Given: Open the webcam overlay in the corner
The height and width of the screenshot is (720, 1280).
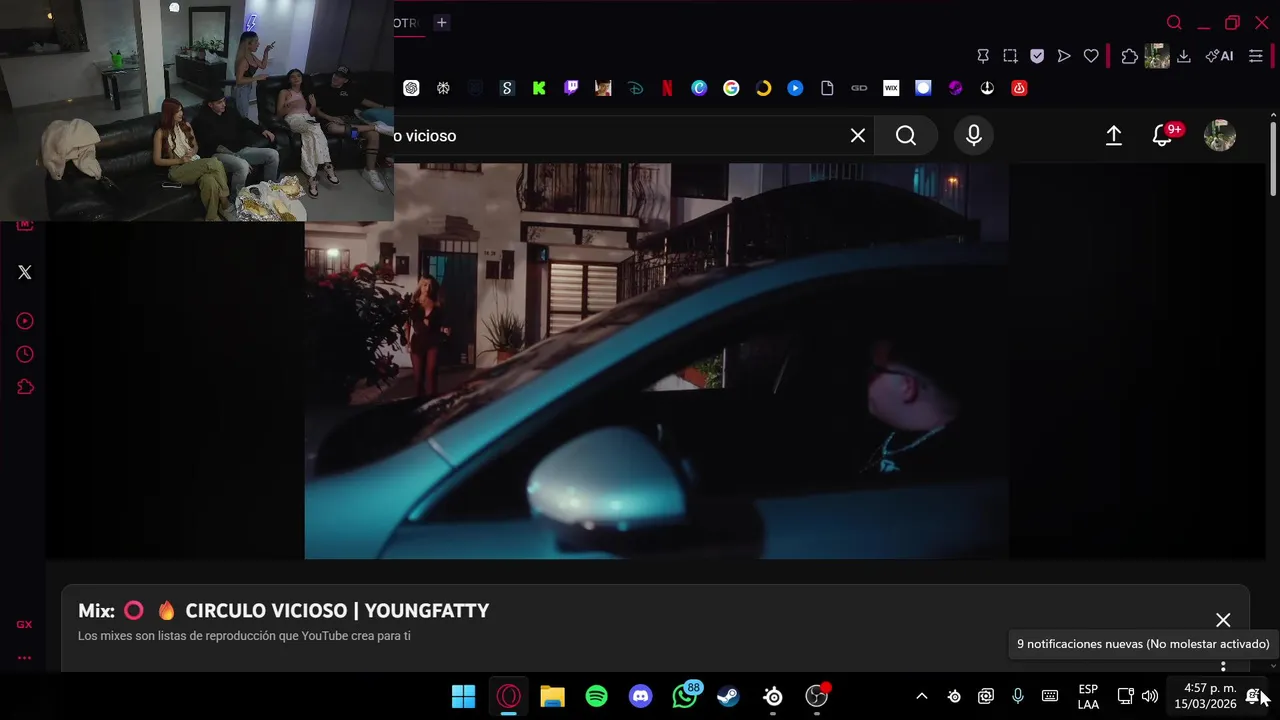Looking at the screenshot, I should (x=197, y=110).
